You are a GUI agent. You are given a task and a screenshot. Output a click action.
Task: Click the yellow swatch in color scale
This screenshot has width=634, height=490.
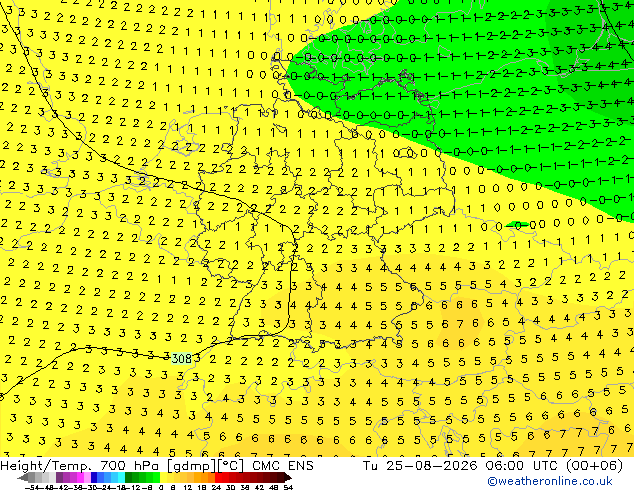tap(163, 477)
